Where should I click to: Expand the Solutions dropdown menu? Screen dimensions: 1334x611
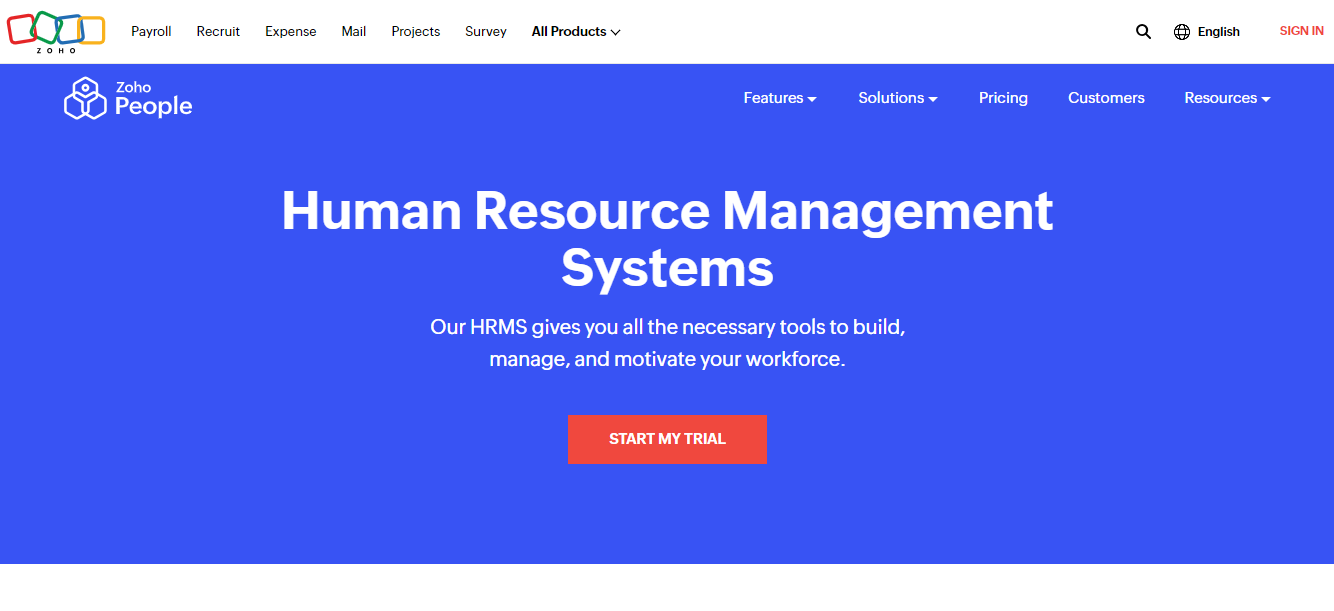click(898, 98)
